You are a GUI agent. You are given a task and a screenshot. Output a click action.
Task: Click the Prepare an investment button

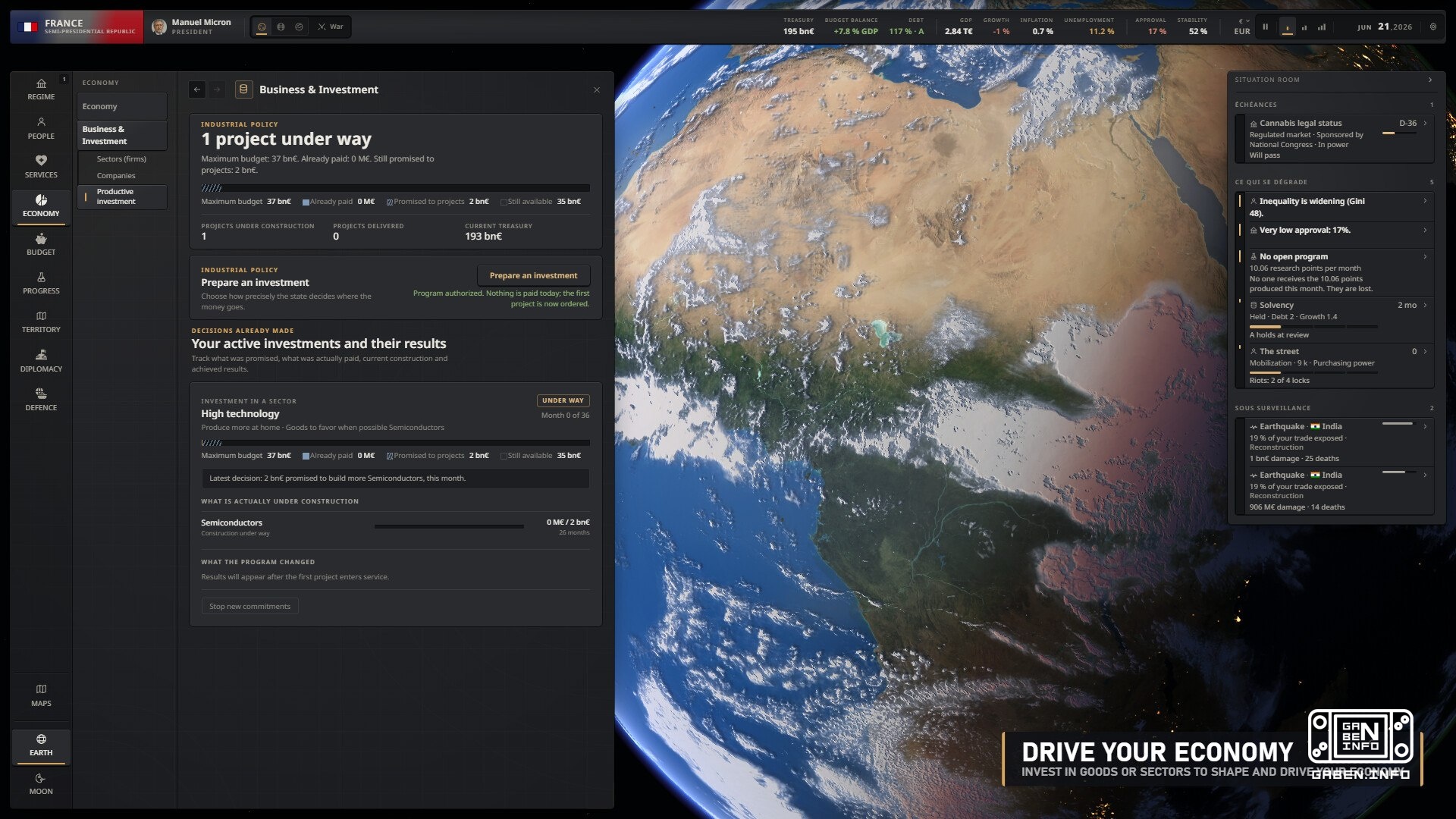click(533, 275)
